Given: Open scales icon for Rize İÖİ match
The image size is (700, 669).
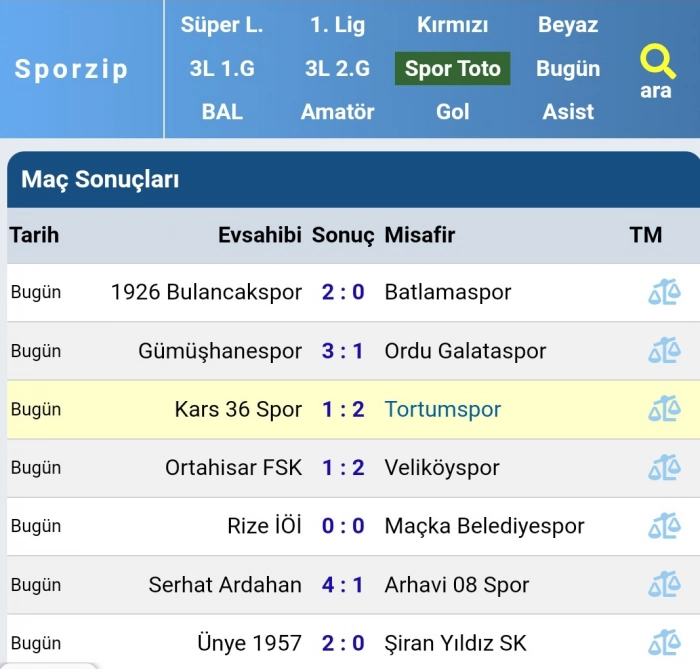Looking at the screenshot, I should [664, 526].
